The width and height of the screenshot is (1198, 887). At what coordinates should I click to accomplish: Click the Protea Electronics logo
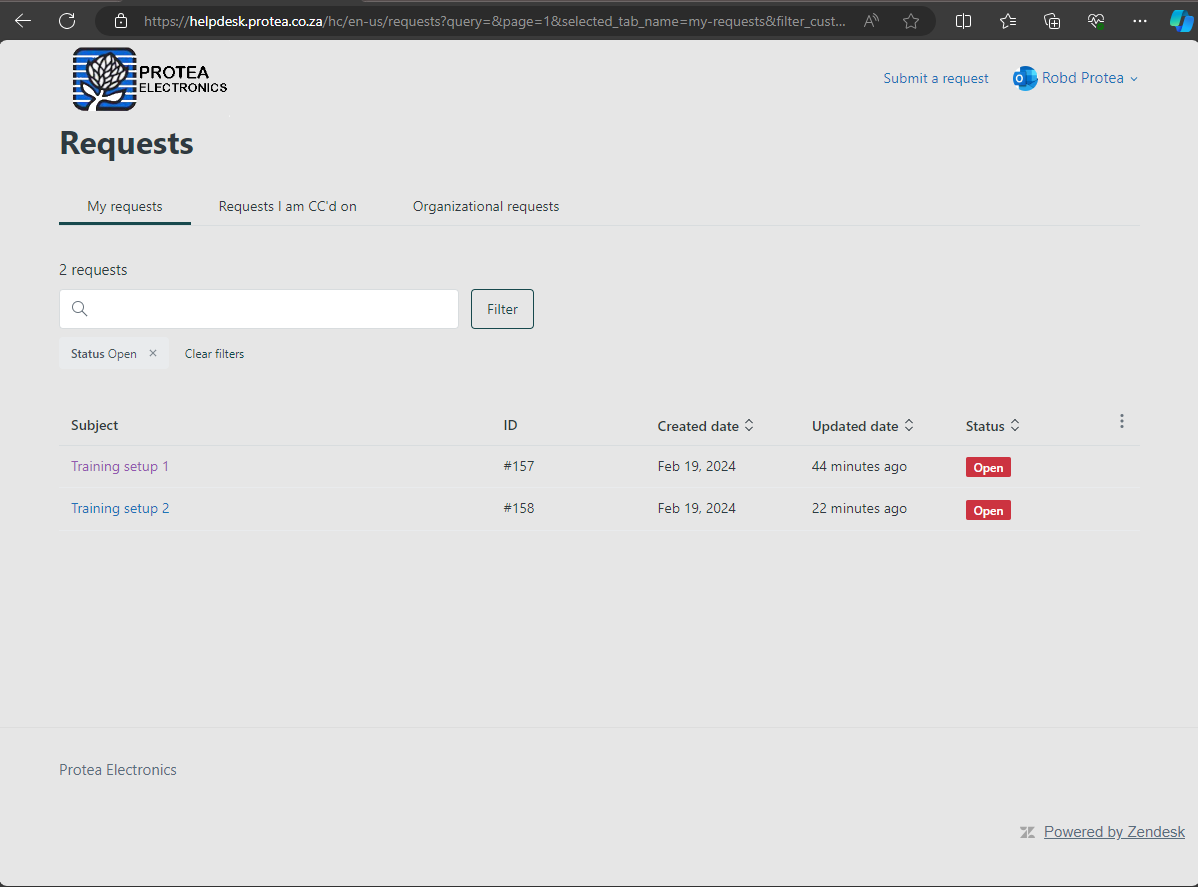148,78
